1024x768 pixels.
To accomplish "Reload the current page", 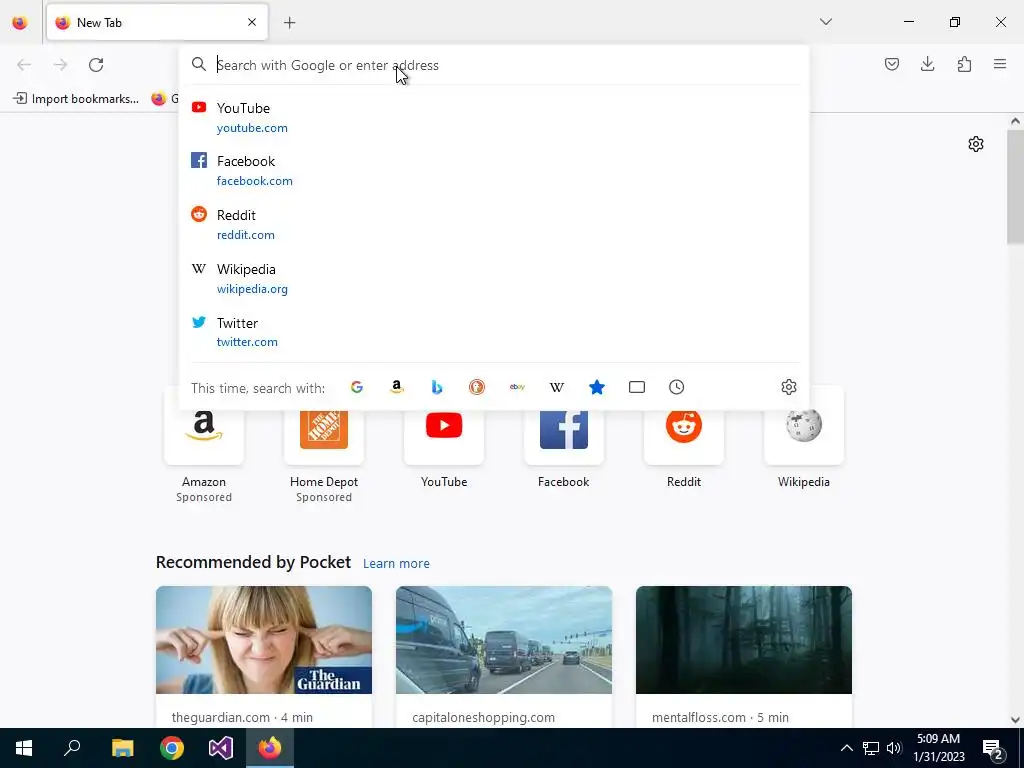I will coord(96,65).
